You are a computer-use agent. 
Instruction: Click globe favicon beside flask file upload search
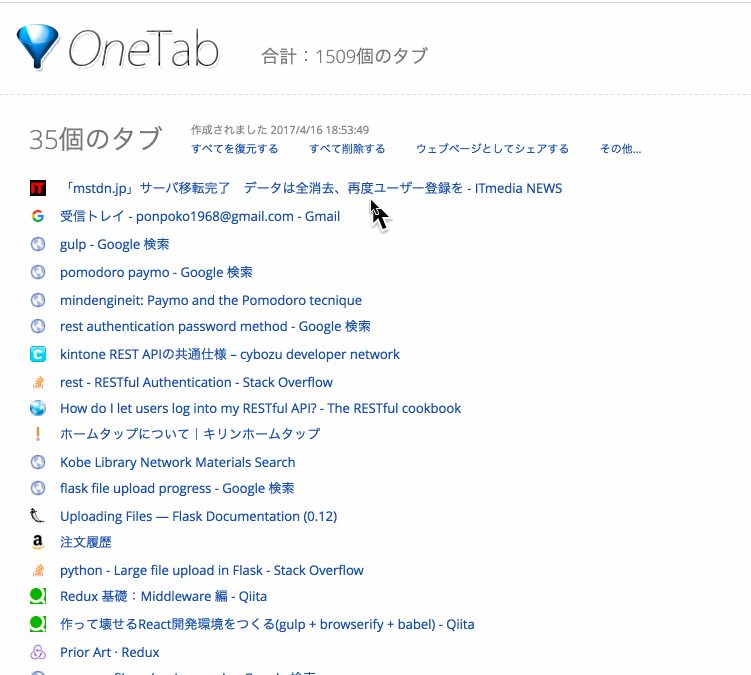tap(38, 488)
